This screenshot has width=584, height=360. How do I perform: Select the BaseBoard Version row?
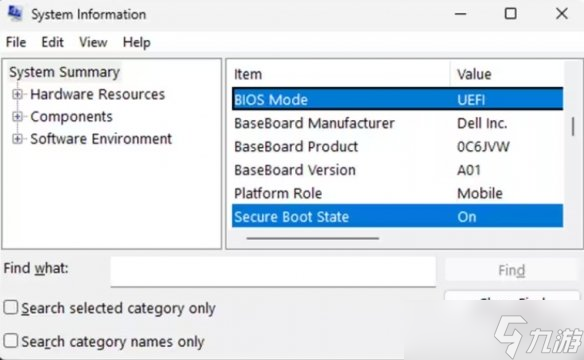click(x=397, y=170)
